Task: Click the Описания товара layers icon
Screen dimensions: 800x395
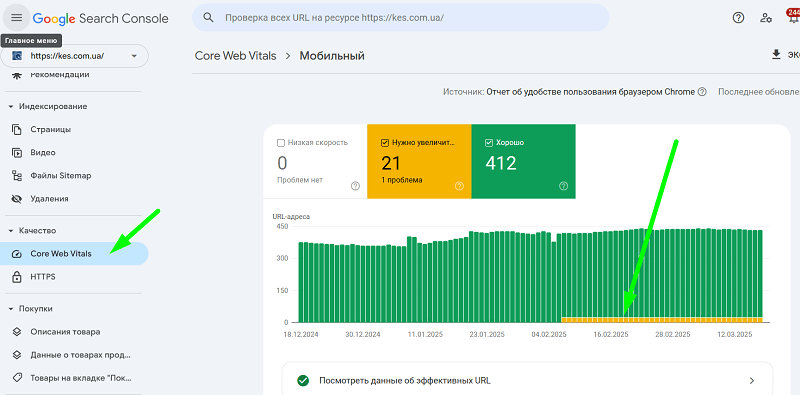Action: pos(17,332)
